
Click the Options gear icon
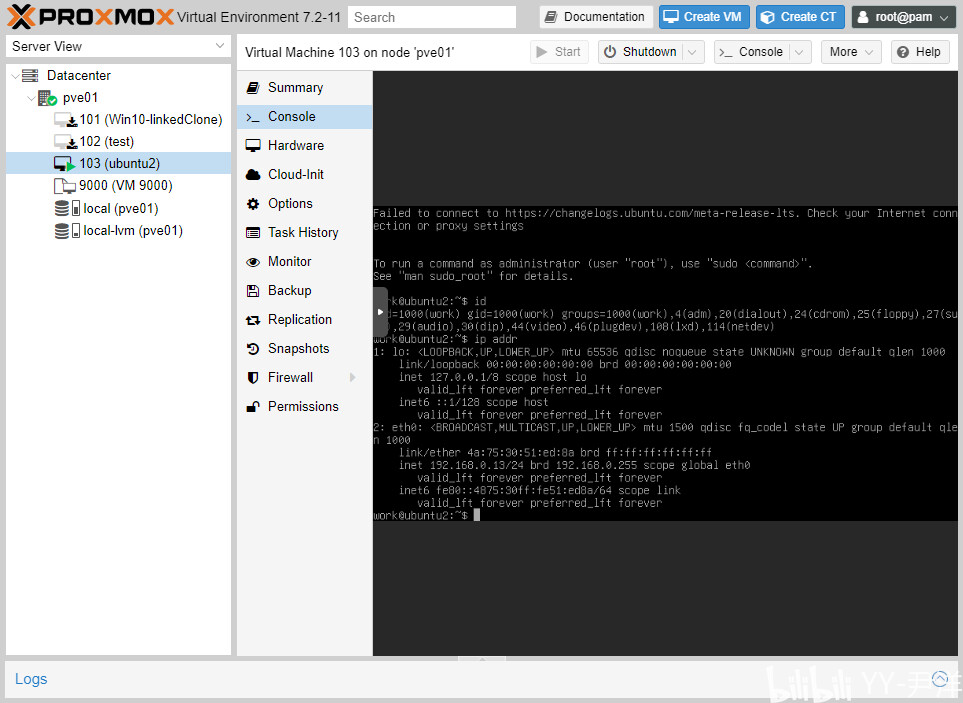(252, 203)
